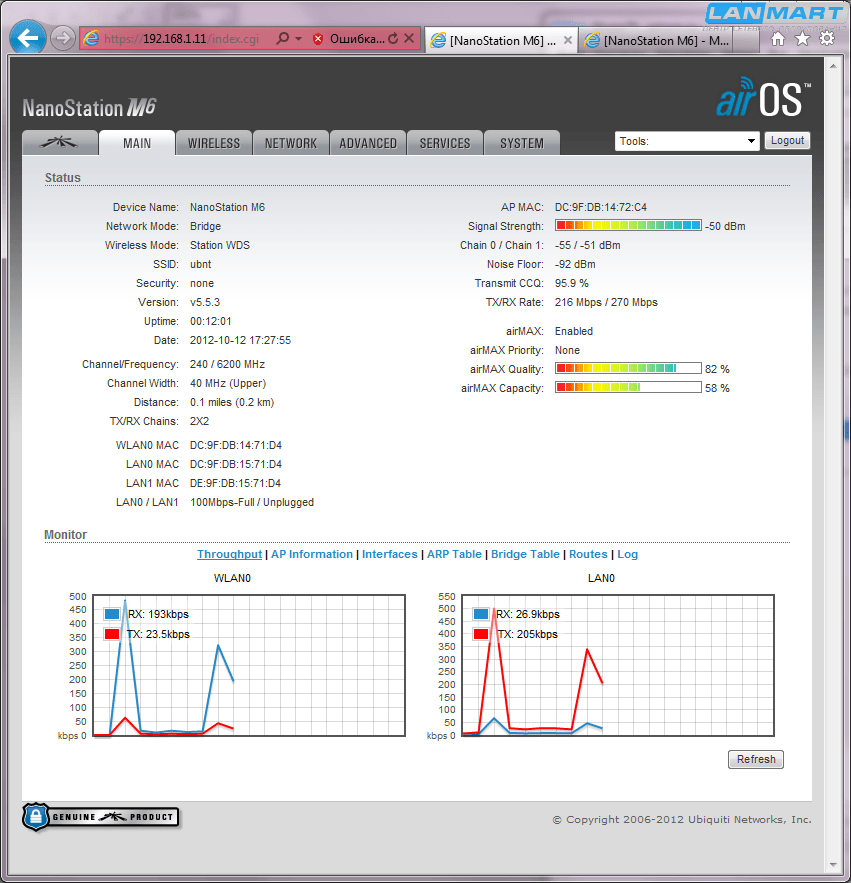Click the Wireless Mode value Station WDS
Viewport: 851px width, 883px height.
pyautogui.click(x=220, y=245)
